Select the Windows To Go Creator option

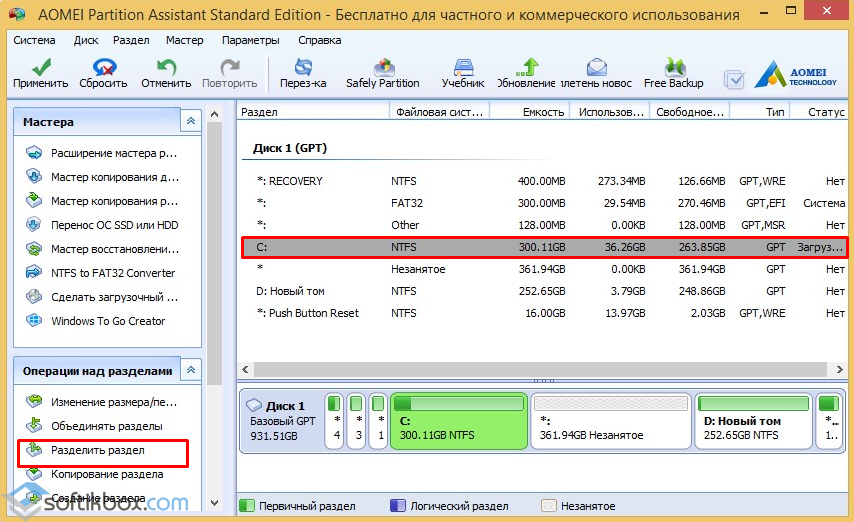pyautogui.click(x=108, y=321)
